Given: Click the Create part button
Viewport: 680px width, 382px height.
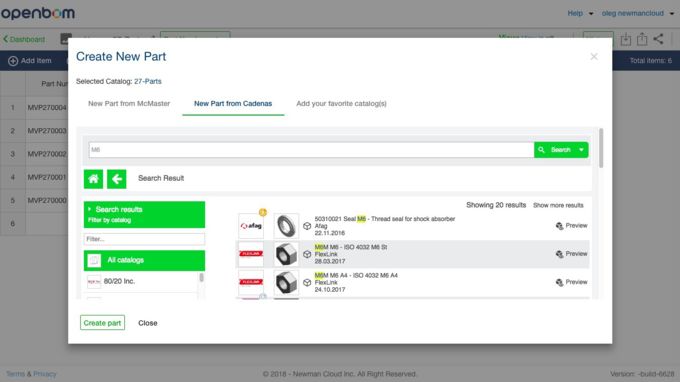Looking at the screenshot, I should (102, 323).
